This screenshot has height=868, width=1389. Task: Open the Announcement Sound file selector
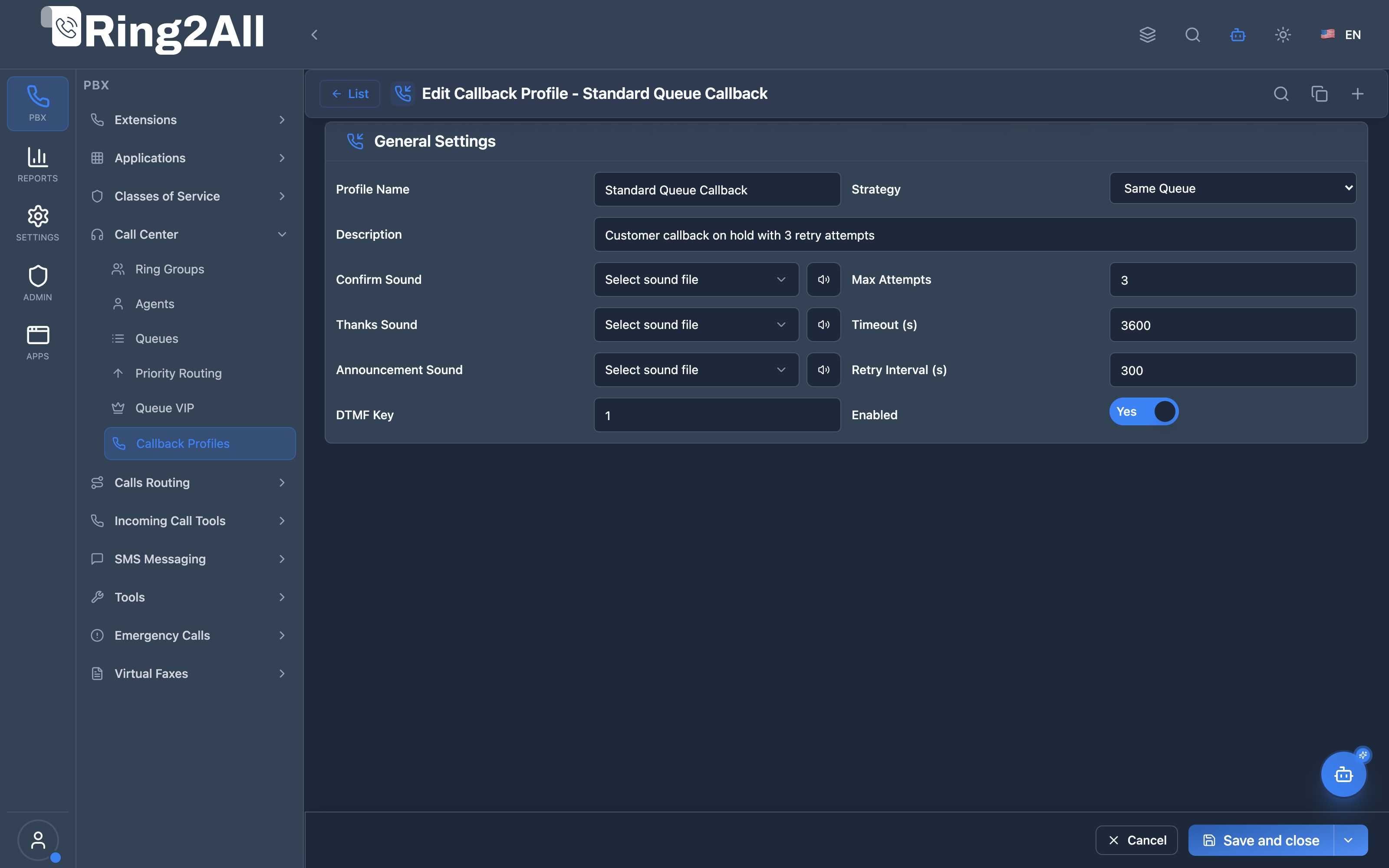pyautogui.click(x=696, y=370)
